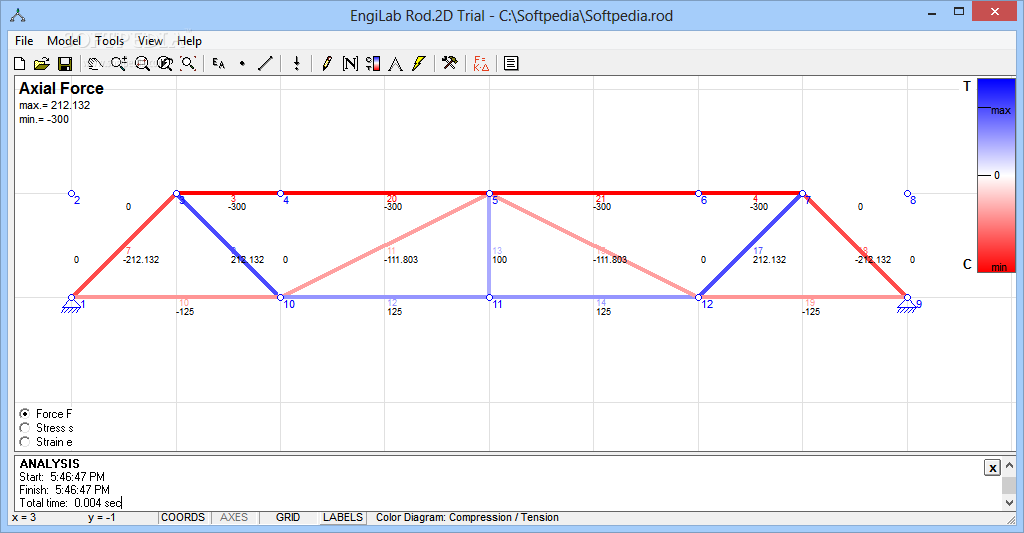Click the F=K·Δ stiffness matrix icon

pos(481,63)
